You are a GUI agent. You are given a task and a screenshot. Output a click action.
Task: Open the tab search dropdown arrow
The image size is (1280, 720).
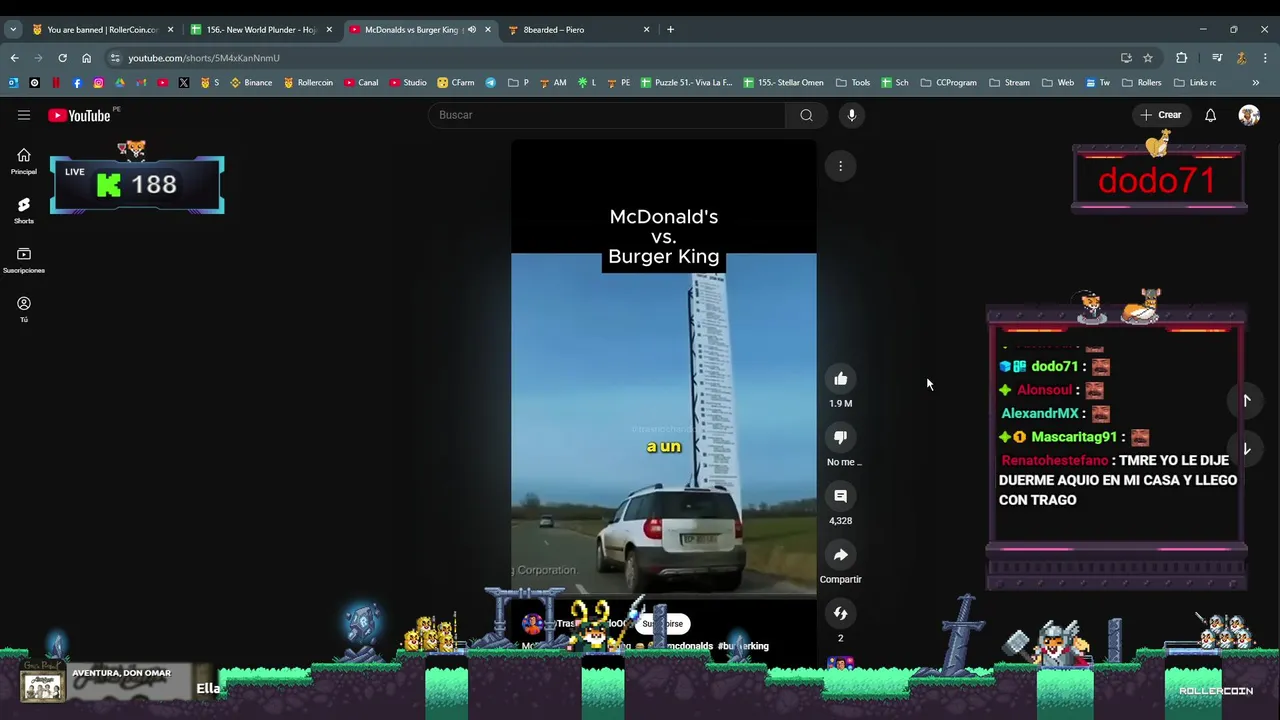click(x=13, y=30)
